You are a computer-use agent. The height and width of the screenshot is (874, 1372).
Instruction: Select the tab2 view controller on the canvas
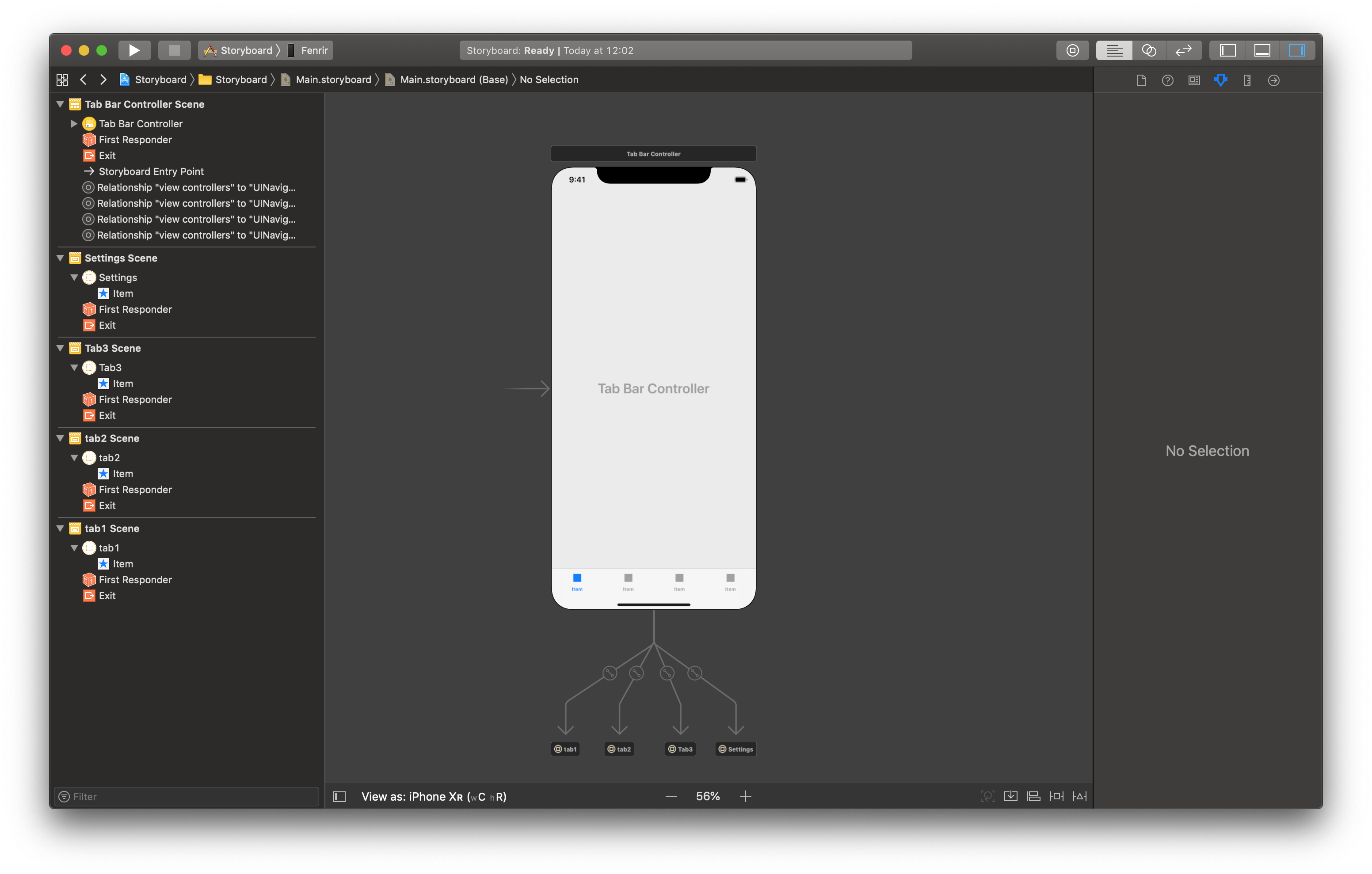(x=619, y=749)
